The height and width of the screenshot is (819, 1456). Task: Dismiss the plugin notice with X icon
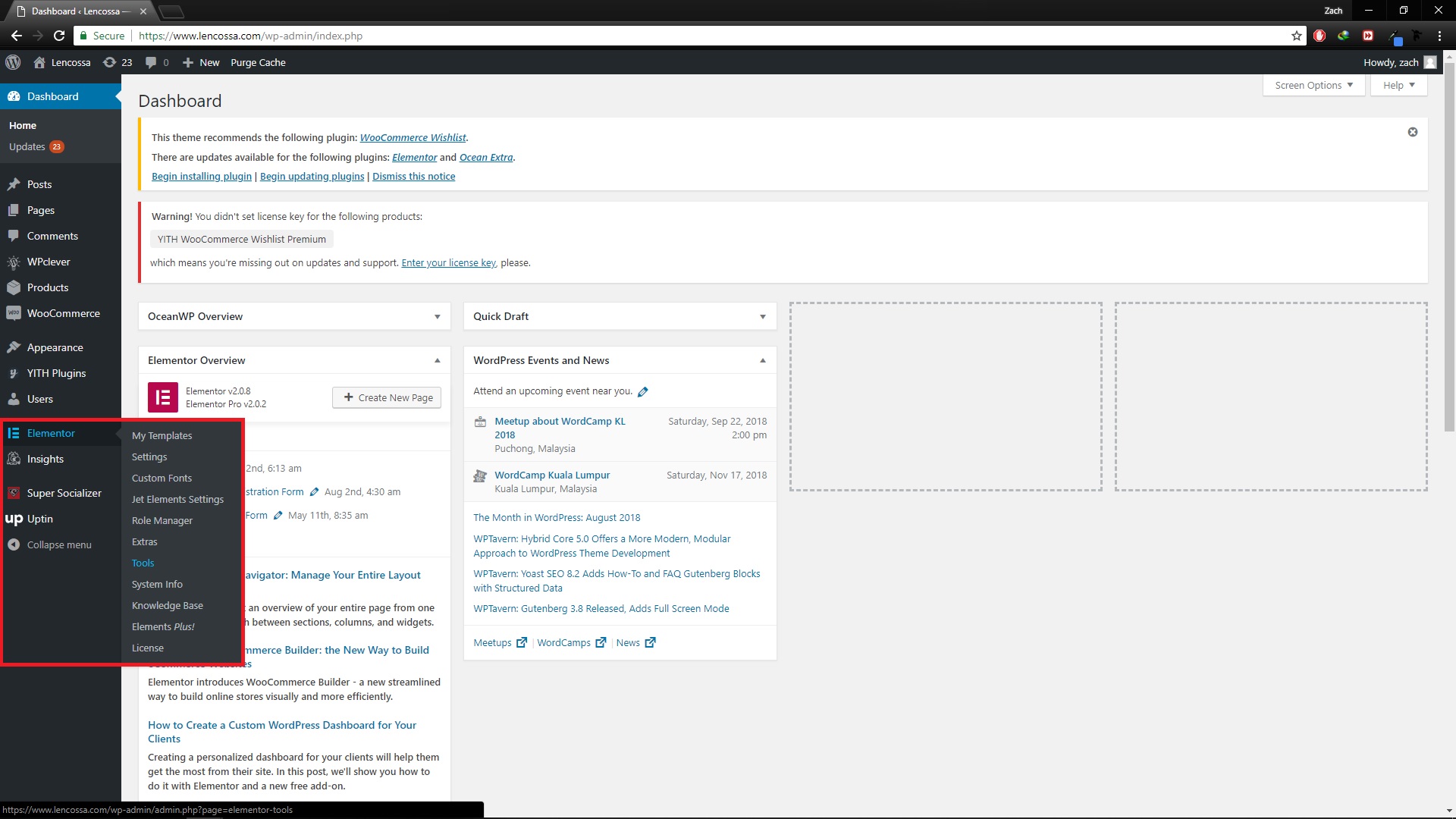coord(1413,132)
